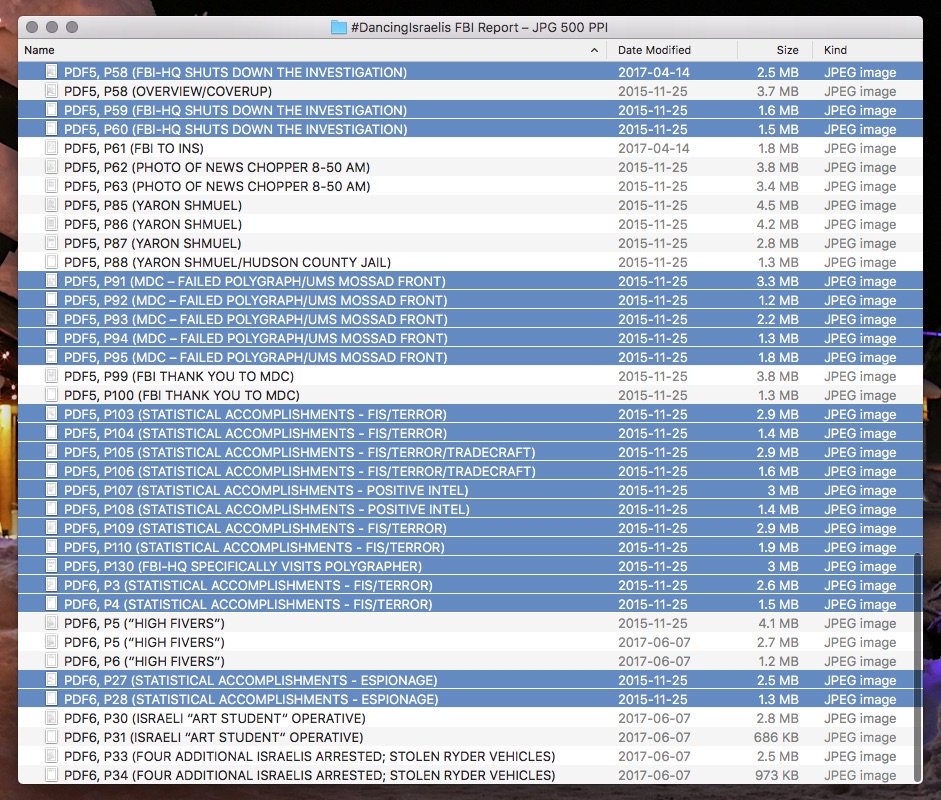Click the vertical scrollbar thumb

(x=916, y=666)
